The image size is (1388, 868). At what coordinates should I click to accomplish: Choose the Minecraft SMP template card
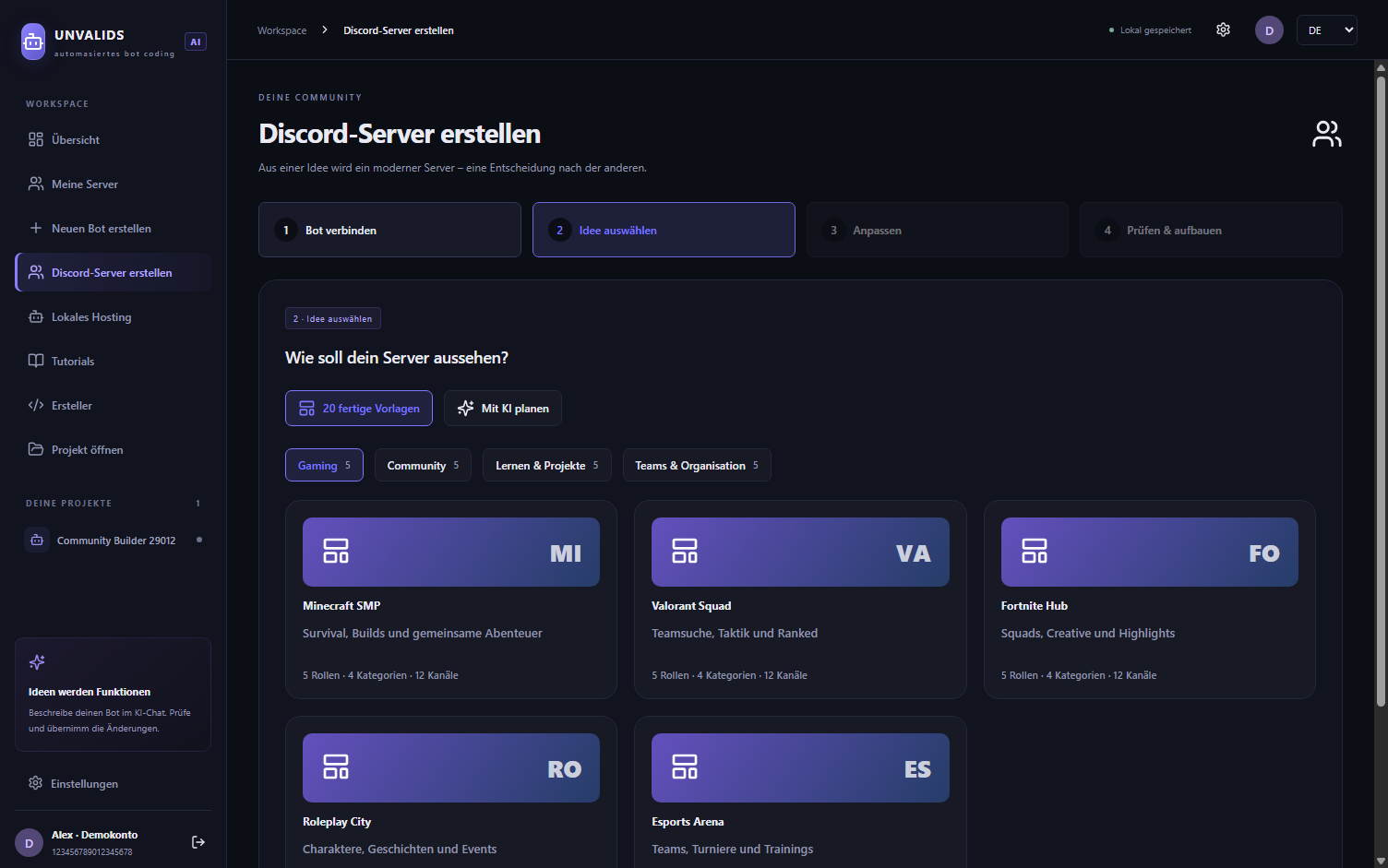451,600
